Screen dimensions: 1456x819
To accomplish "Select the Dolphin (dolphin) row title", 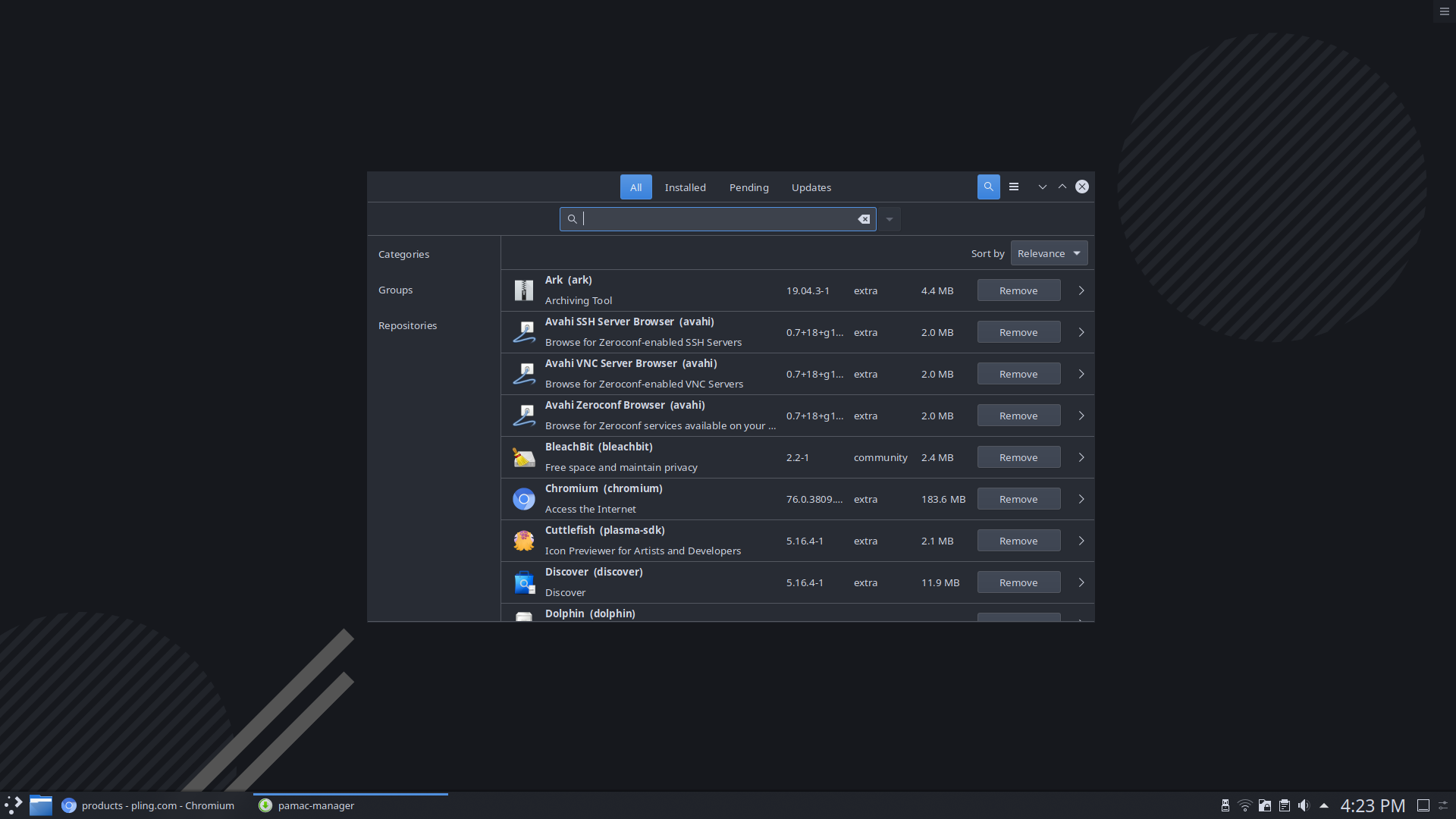I will (590, 613).
